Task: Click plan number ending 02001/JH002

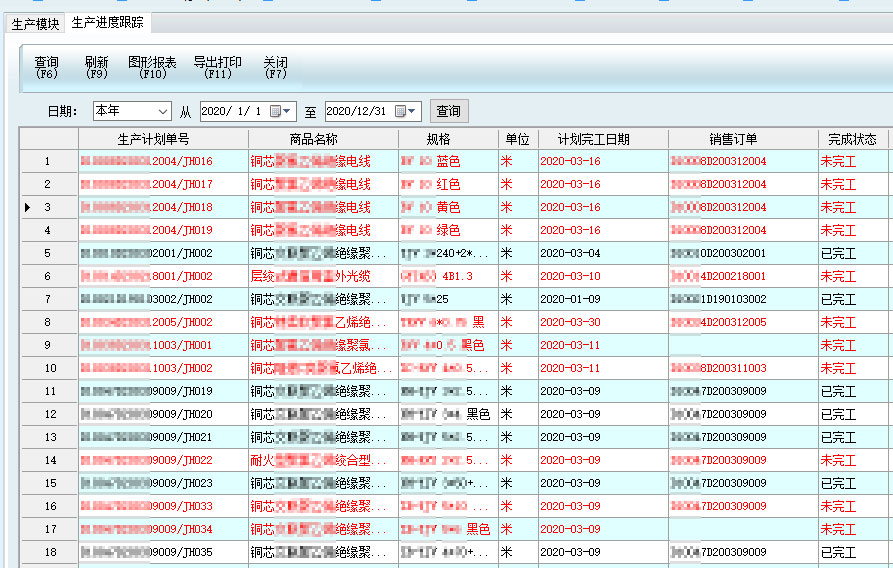Action: pos(163,253)
